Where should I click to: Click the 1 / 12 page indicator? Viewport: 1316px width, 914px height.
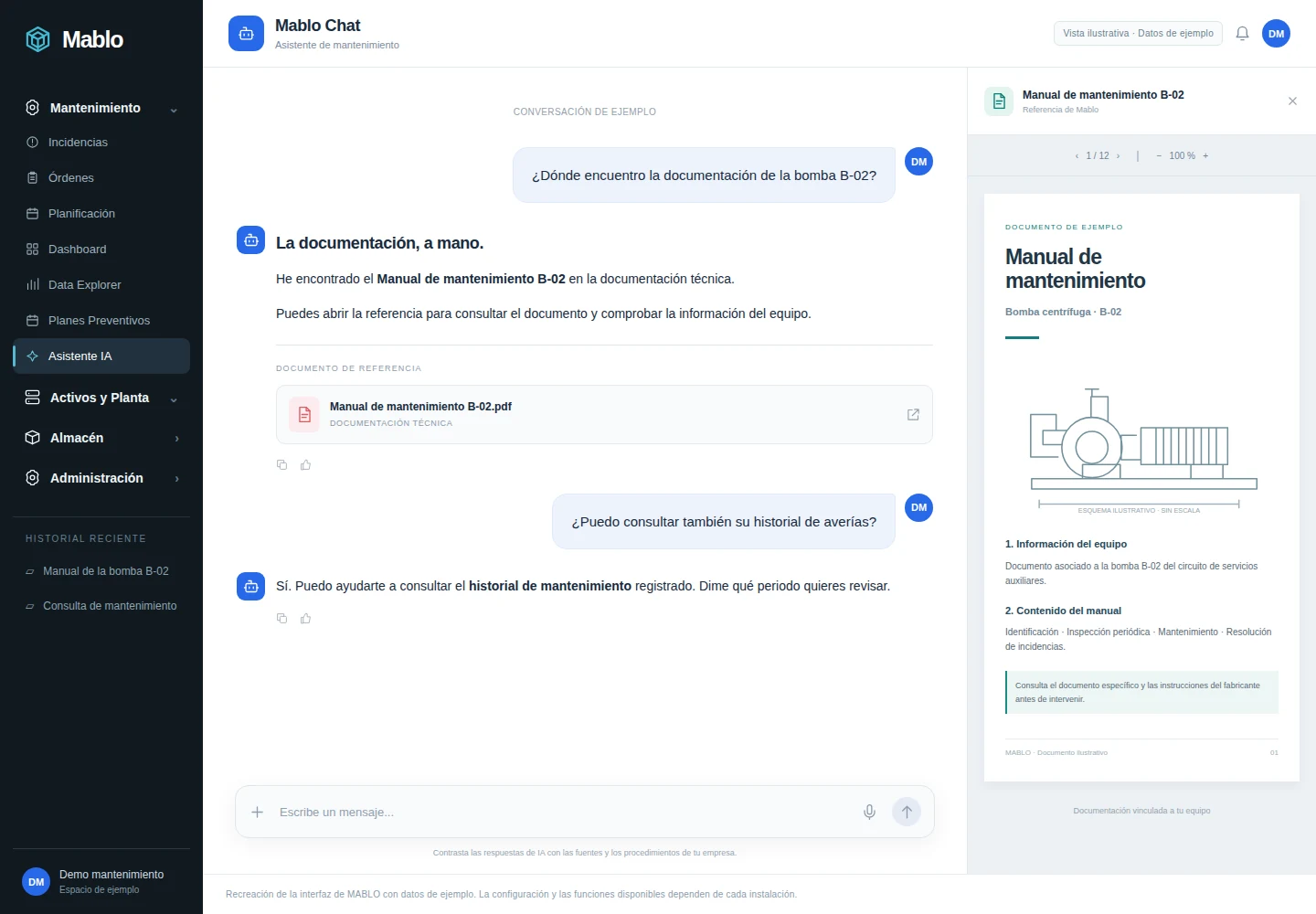click(x=1097, y=156)
